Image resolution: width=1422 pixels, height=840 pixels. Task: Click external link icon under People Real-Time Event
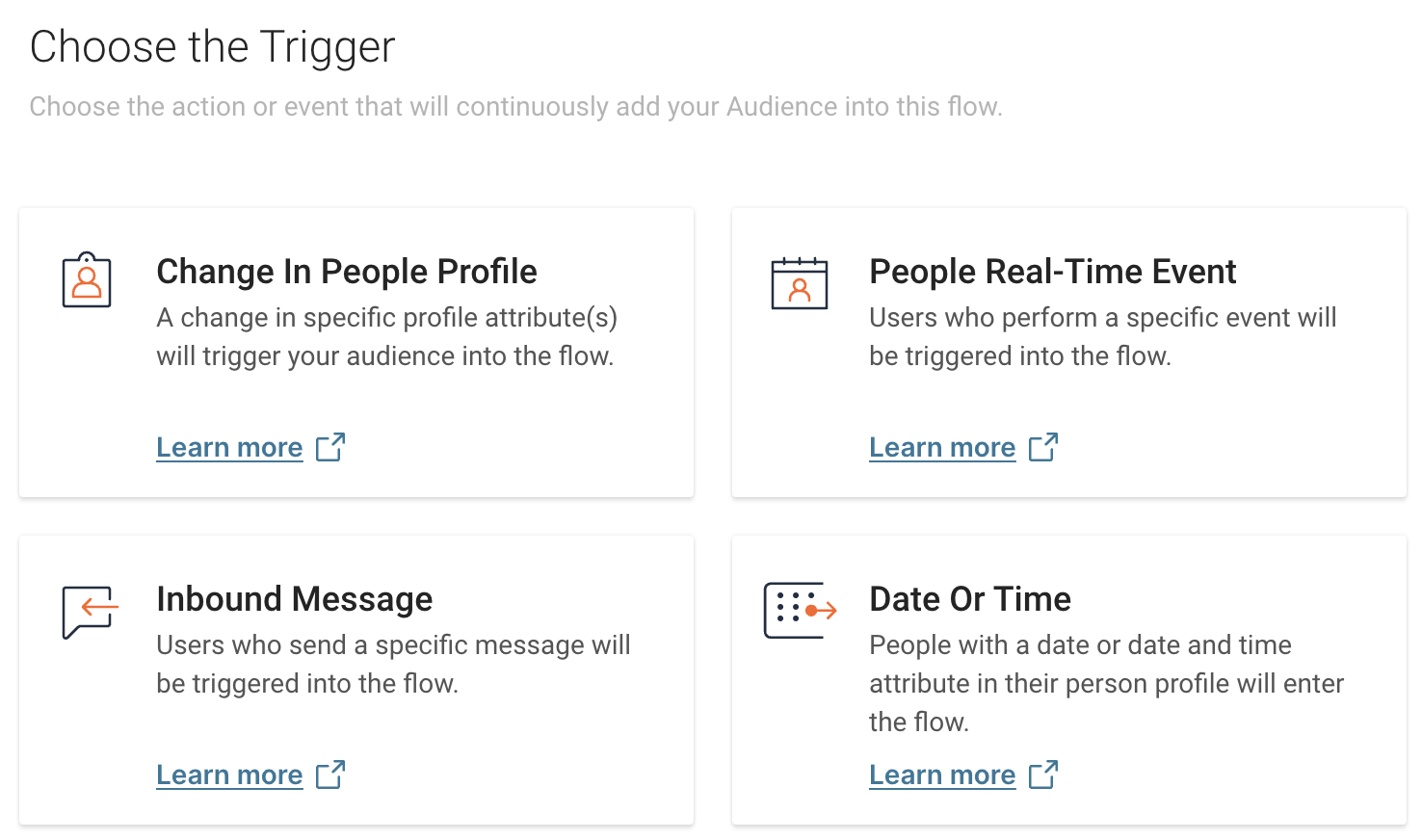coord(1043,447)
